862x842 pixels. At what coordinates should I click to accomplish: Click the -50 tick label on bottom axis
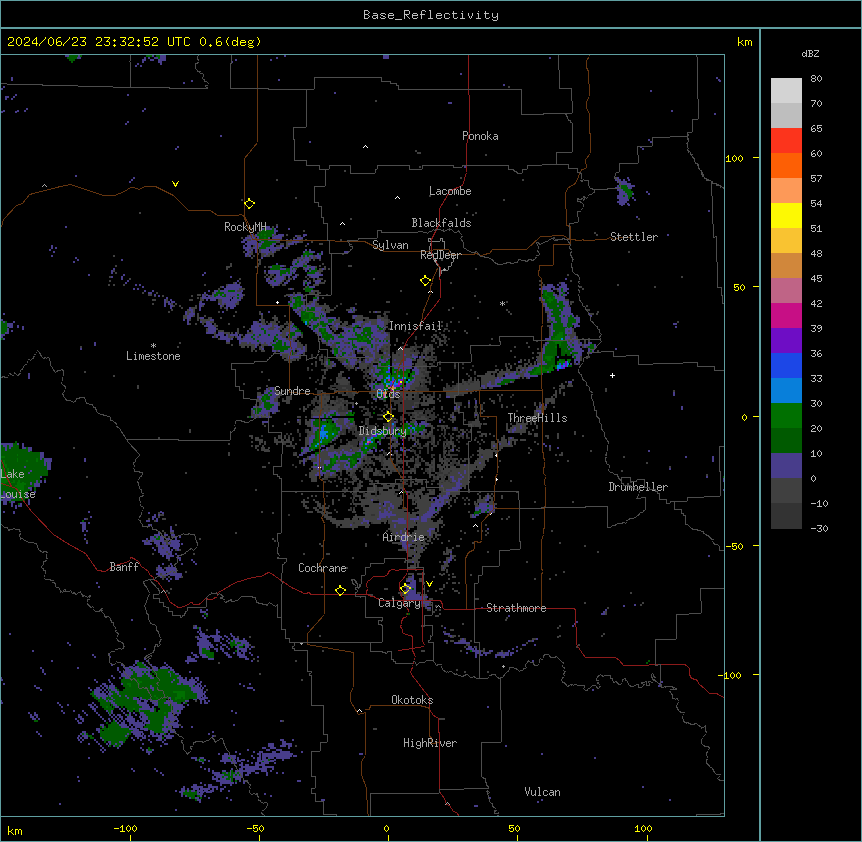(x=255, y=828)
